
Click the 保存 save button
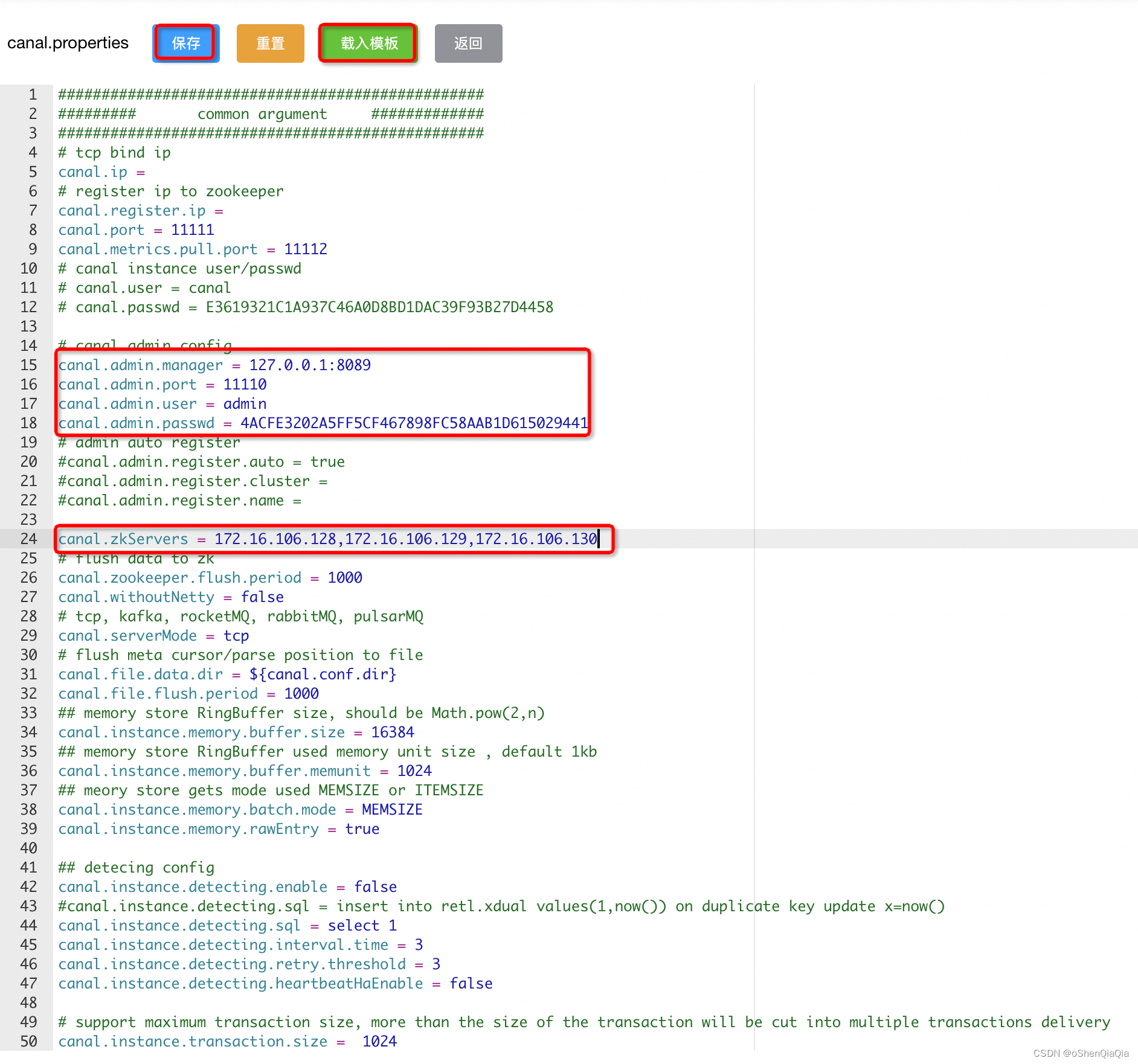185,43
